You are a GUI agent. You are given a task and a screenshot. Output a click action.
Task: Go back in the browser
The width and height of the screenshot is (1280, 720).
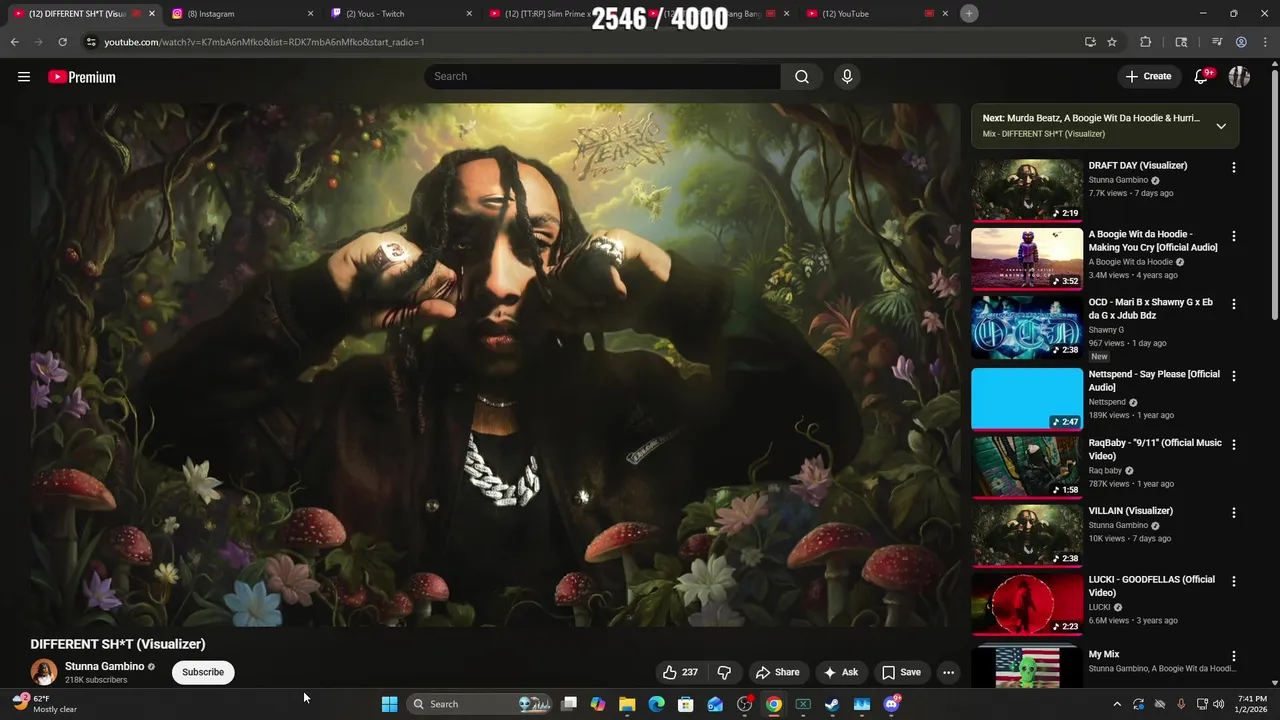[14, 42]
